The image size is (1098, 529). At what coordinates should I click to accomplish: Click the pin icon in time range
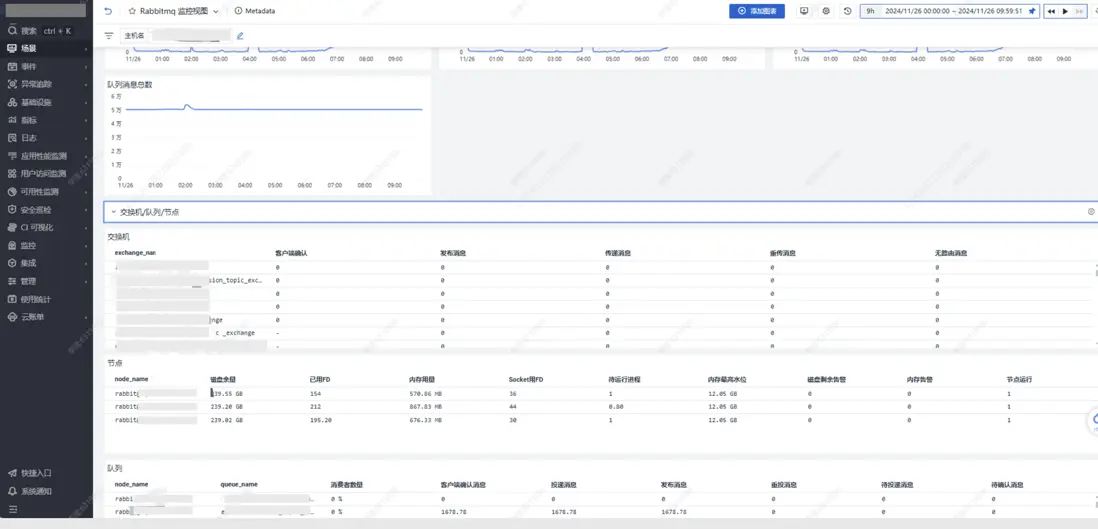[x=1031, y=11]
